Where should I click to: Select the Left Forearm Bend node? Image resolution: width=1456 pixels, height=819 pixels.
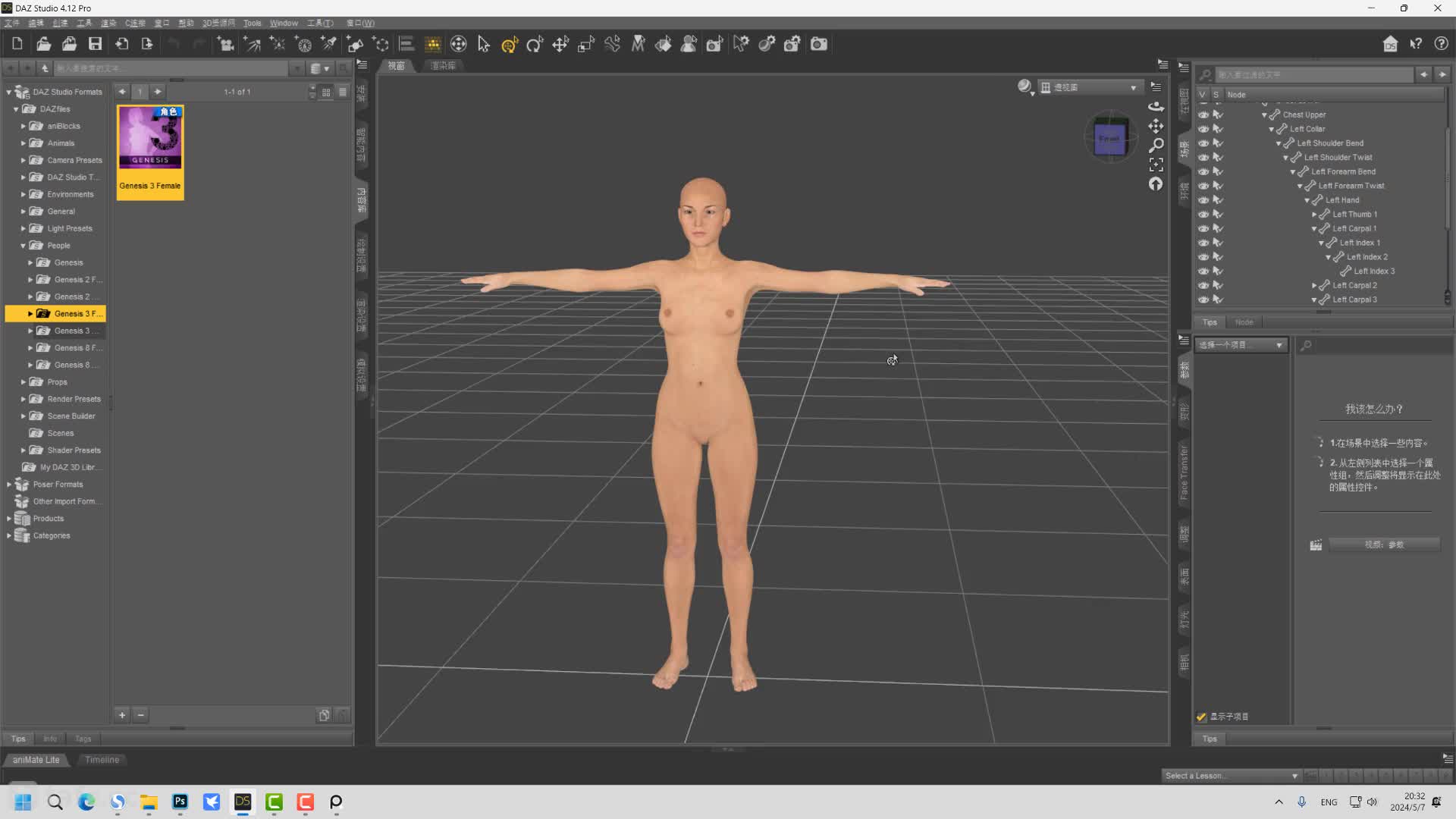tap(1343, 171)
